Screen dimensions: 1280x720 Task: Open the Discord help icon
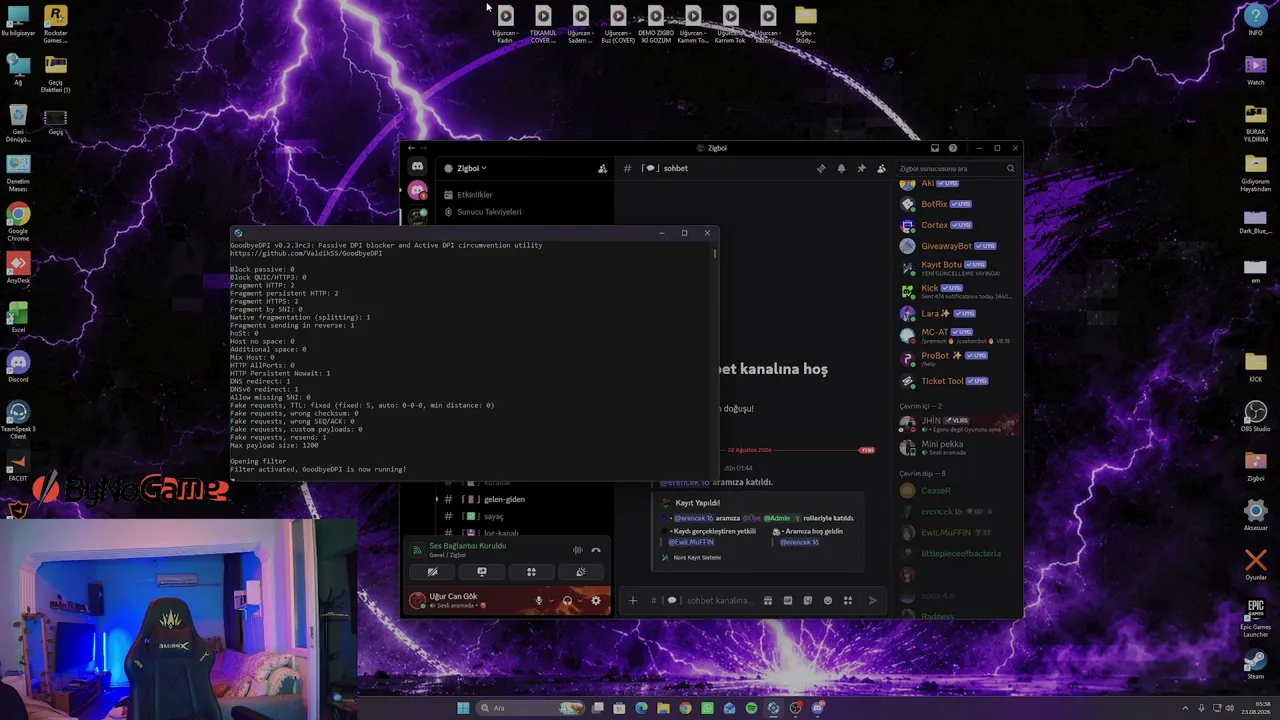tap(953, 148)
